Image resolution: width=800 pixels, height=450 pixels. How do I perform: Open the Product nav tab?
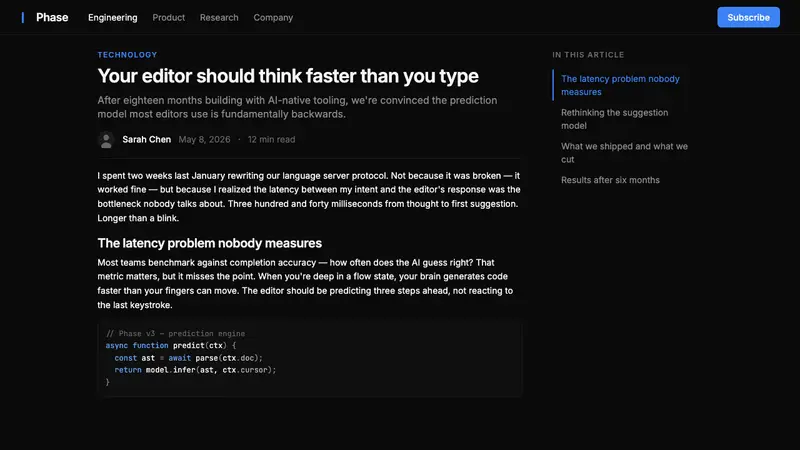point(168,17)
